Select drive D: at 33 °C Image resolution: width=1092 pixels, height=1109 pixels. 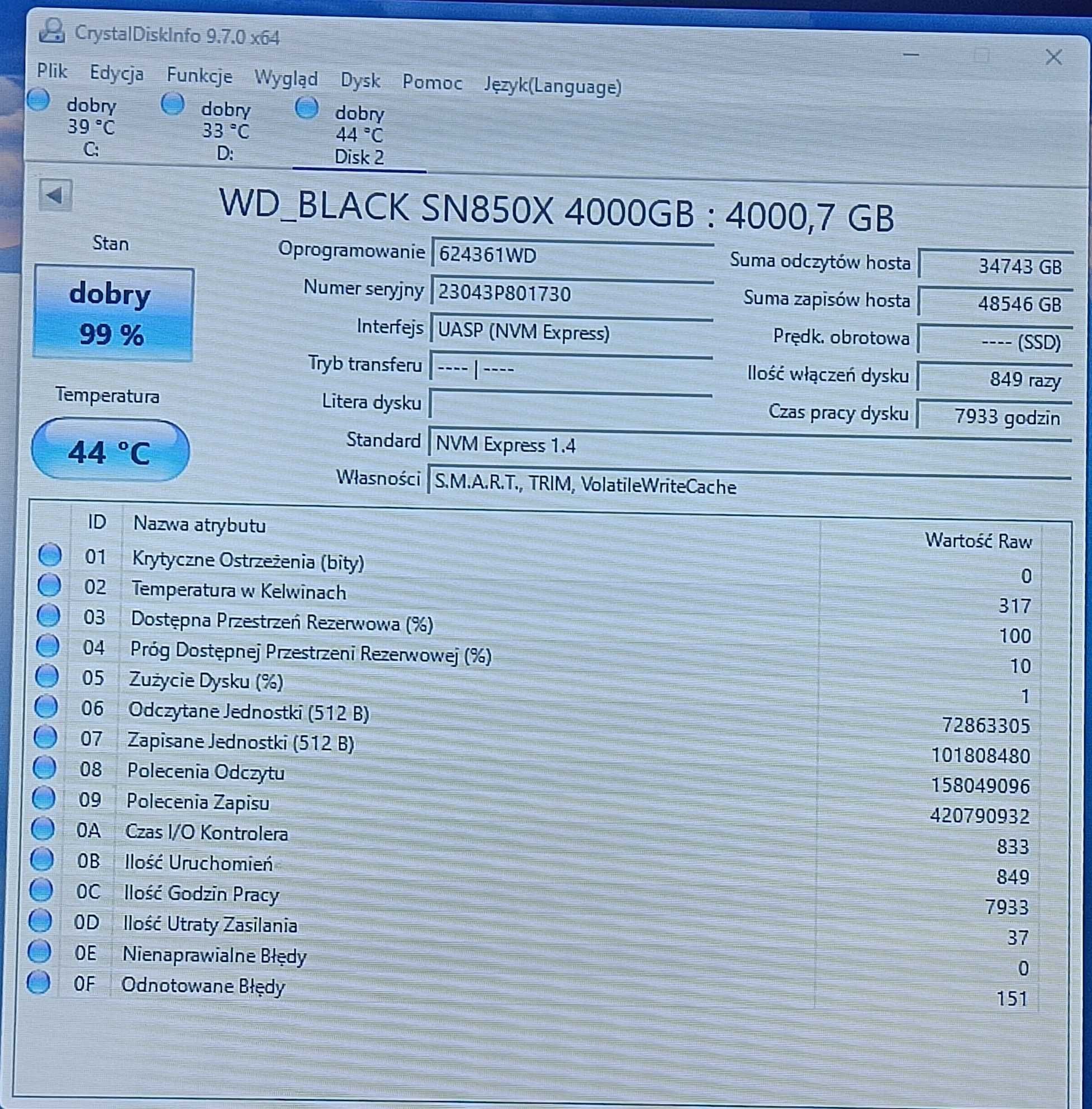(x=225, y=131)
